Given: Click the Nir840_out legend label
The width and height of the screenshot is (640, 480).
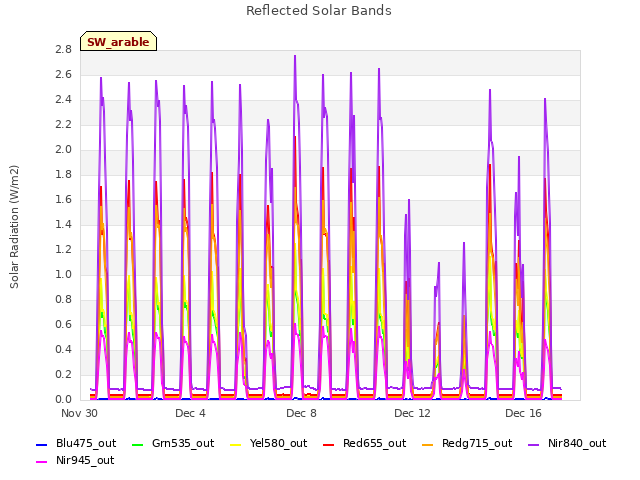Looking at the screenshot, I should coord(577,443).
